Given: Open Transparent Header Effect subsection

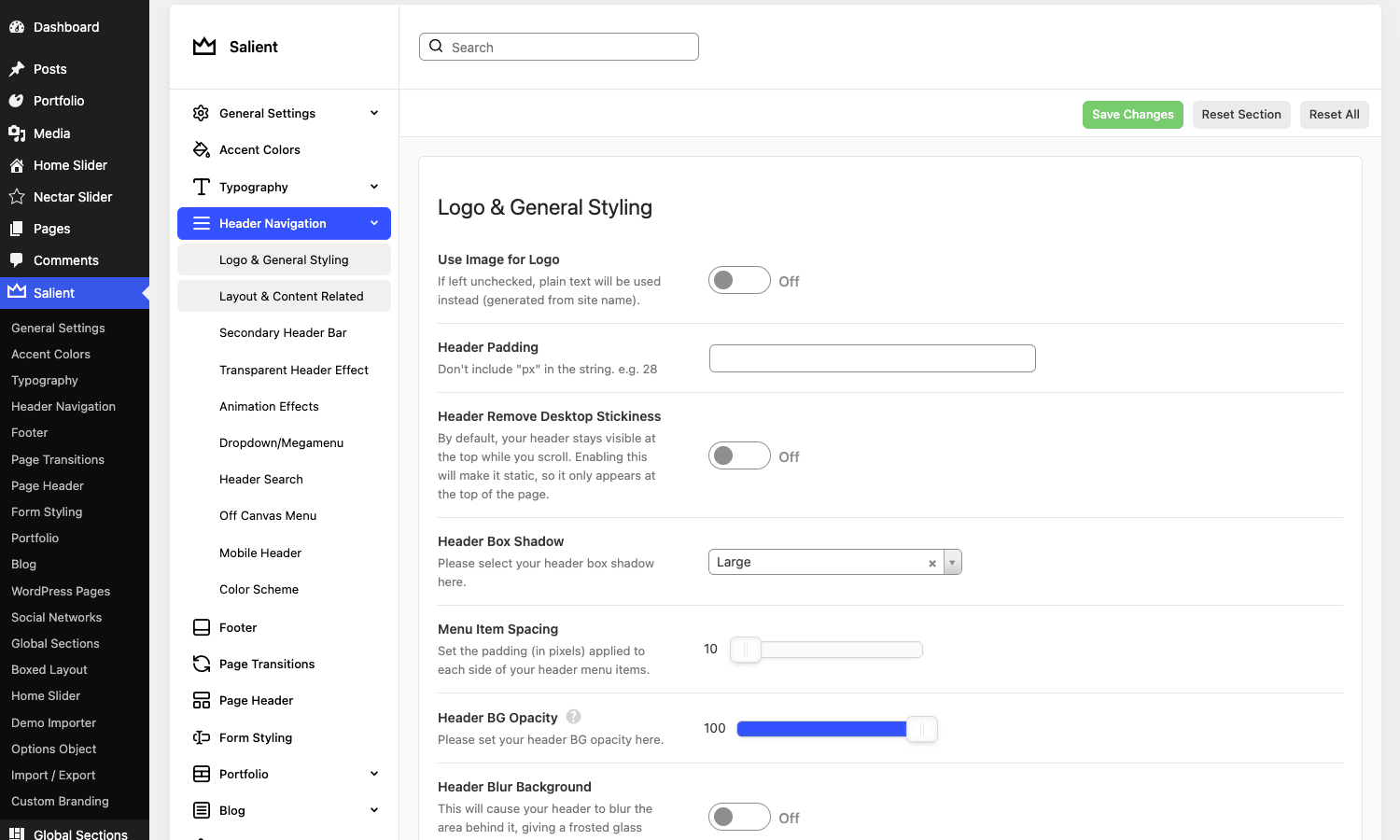Looking at the screenshot, I should pyautogui.click(x=284, y=370).
